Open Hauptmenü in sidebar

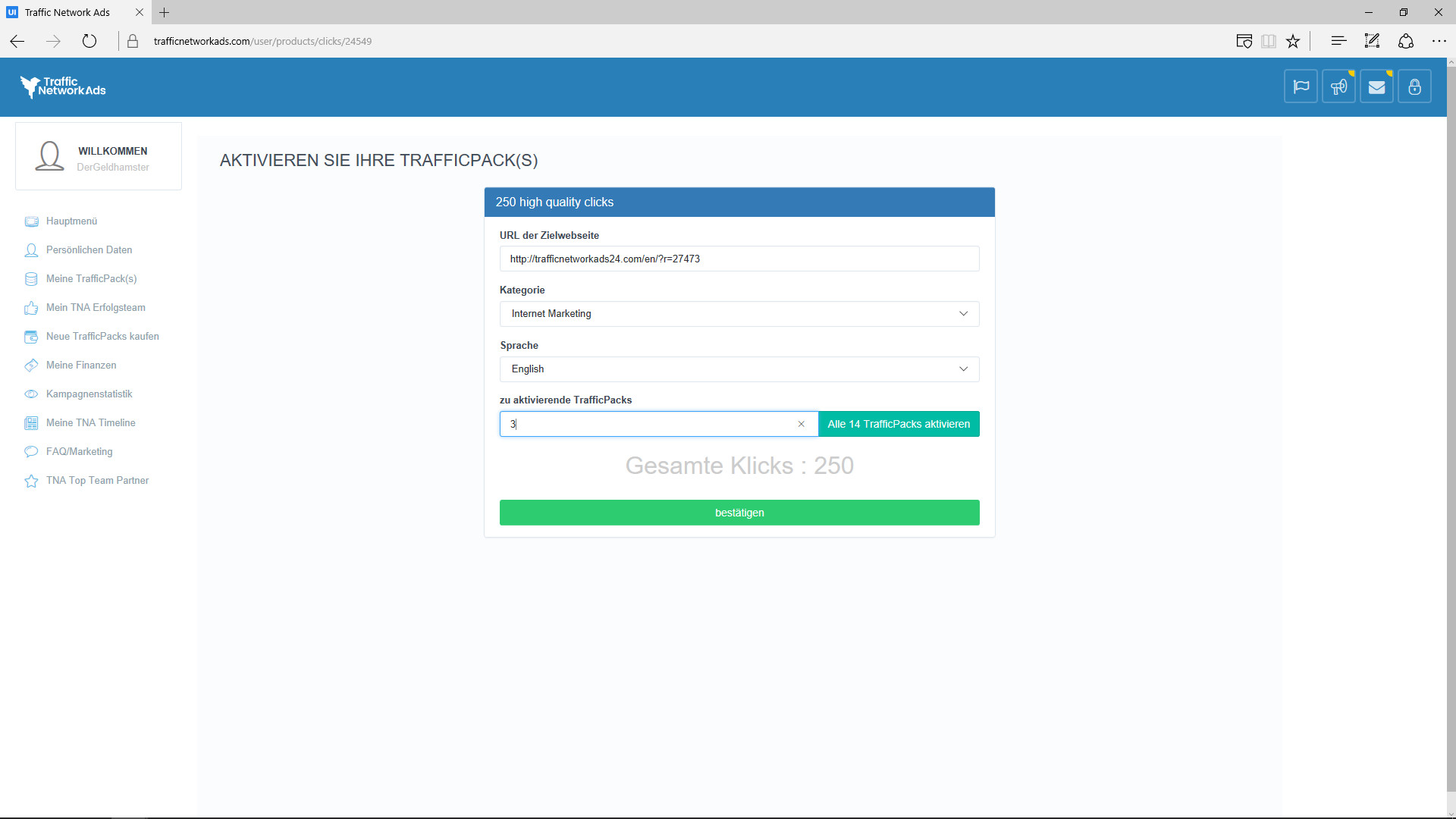coord(71,221)
